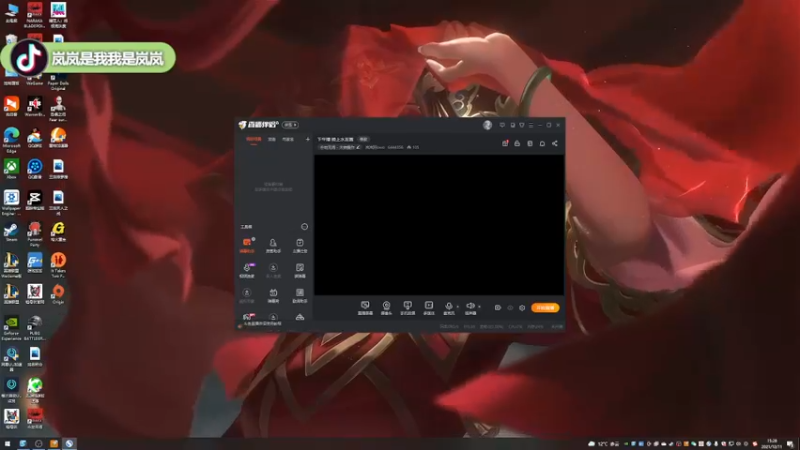Click the Windows Start button
The height and width of the screenshot is (450, 800).
click(7, 444)
